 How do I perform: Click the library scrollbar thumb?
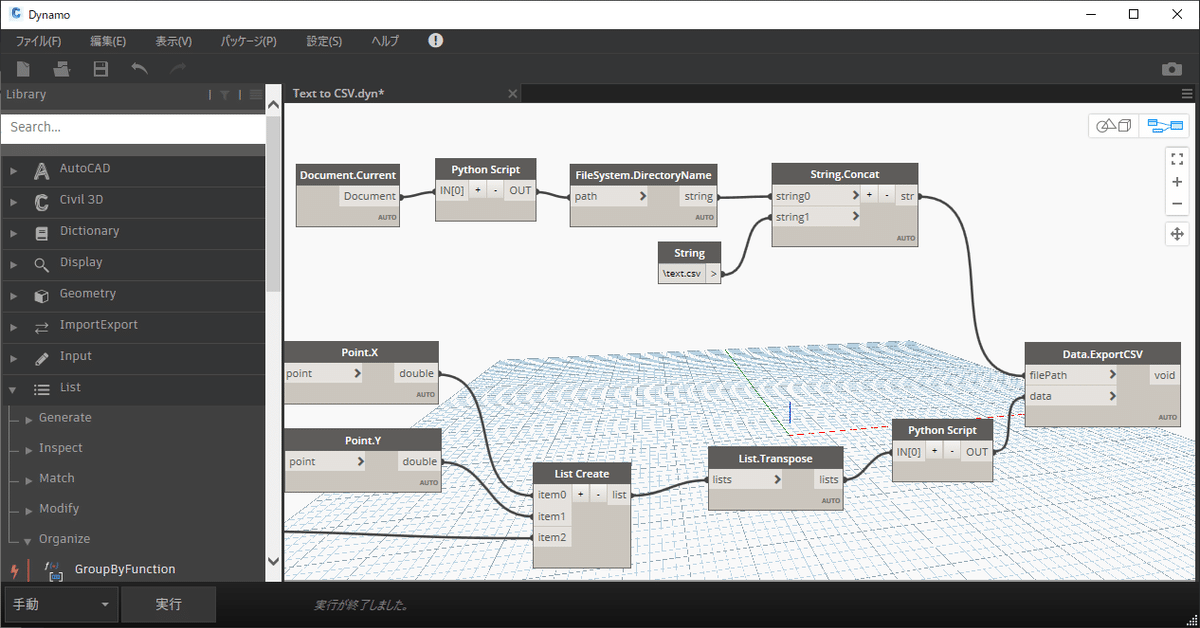tap(274, 203)
